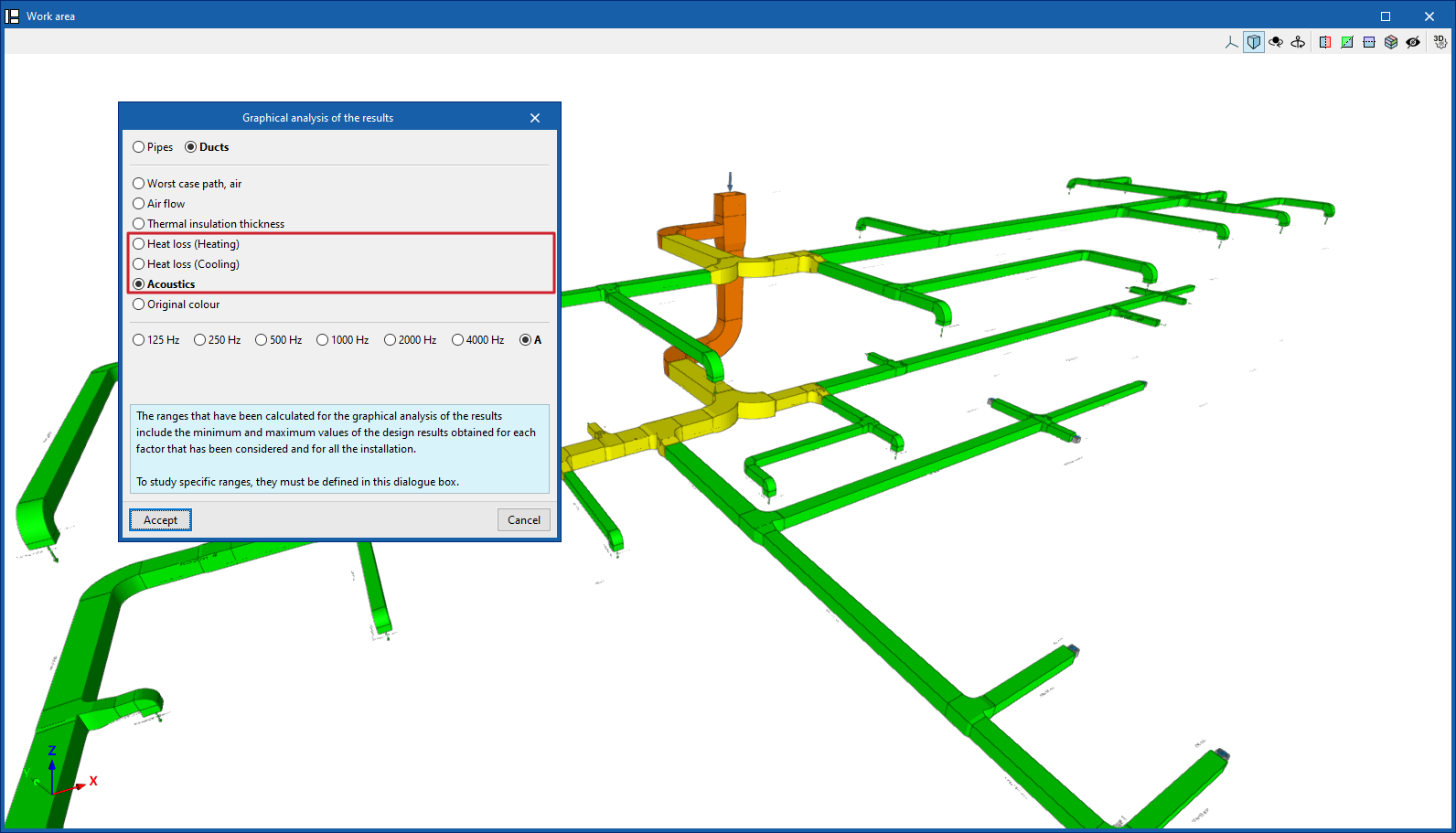Click the Graphical analysis of the results title

317,118
